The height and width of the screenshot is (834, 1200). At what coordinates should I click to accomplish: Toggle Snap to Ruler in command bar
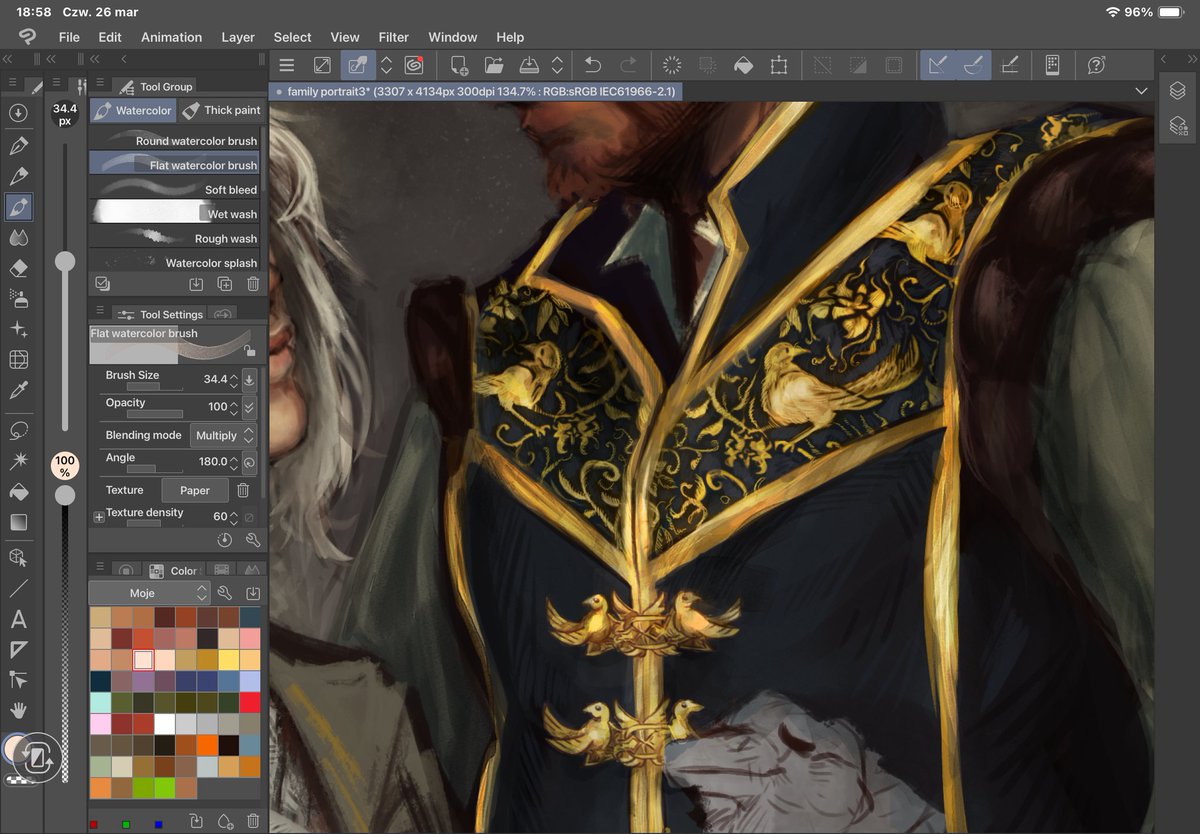[x=937, y=65]
